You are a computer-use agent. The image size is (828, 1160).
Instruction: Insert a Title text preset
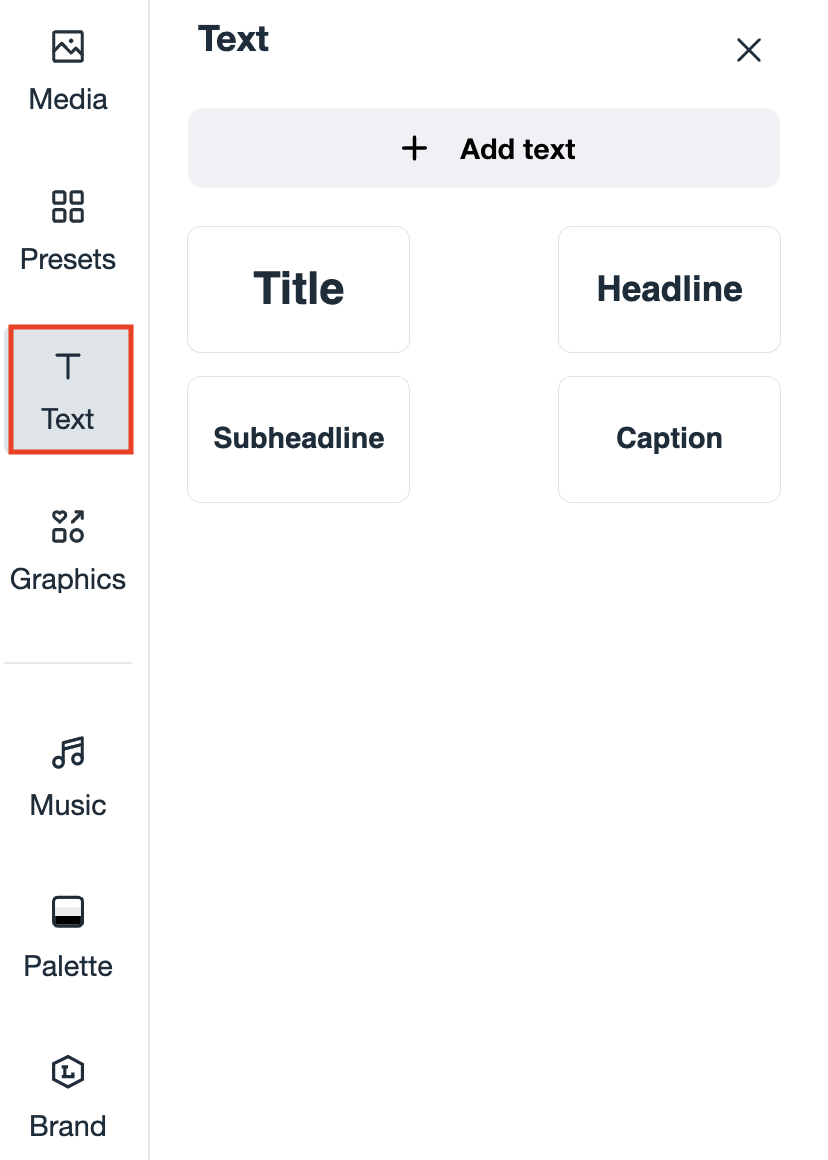coord(298,289)
